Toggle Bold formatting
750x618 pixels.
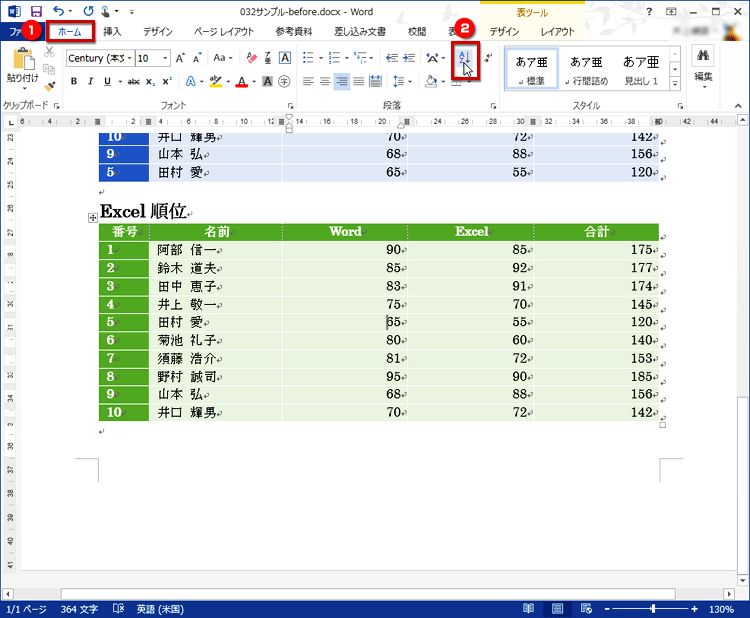[x=74, y=82]
